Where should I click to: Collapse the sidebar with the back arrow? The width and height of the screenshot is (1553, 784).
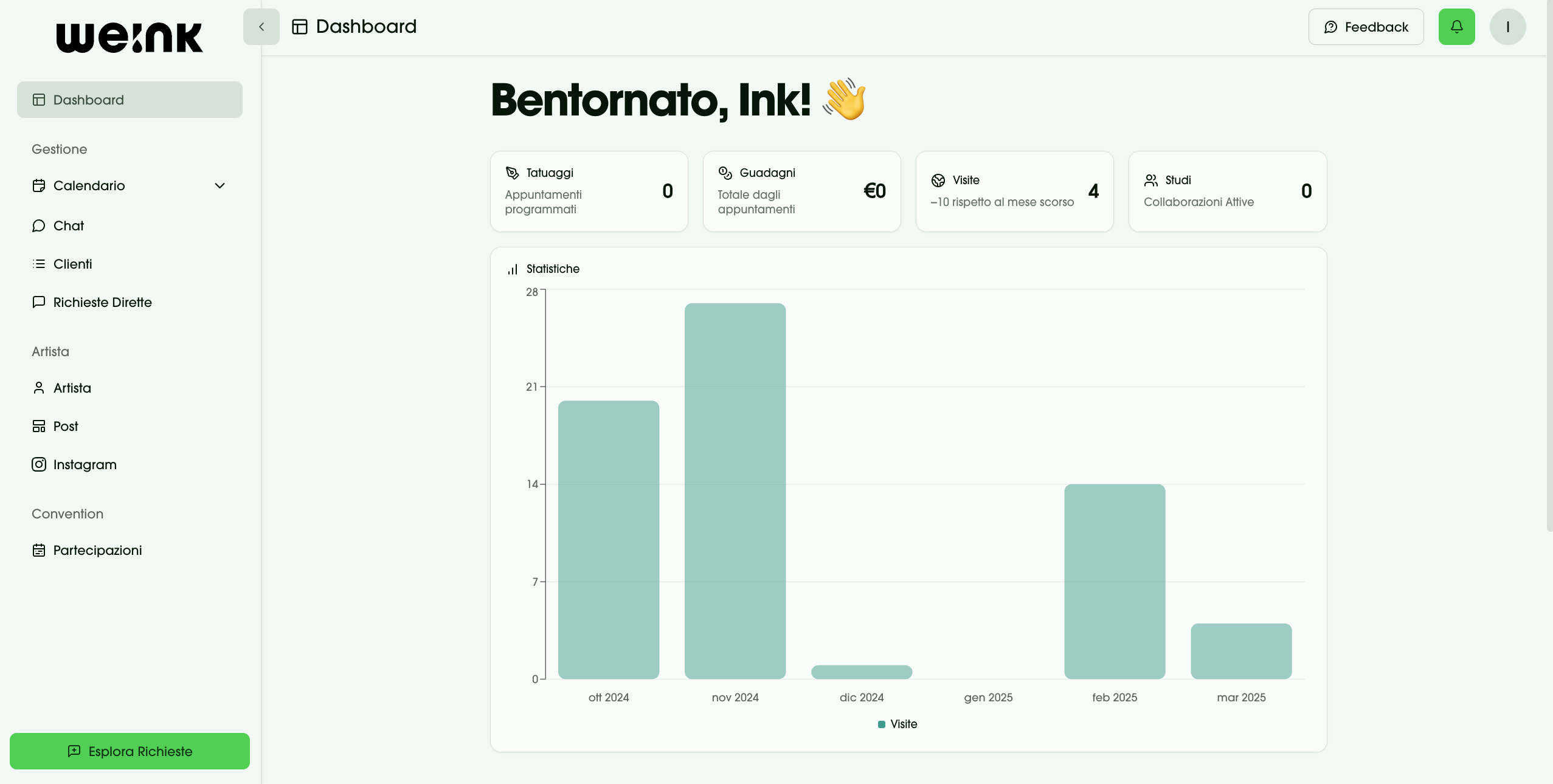click(x=261, y=27)
